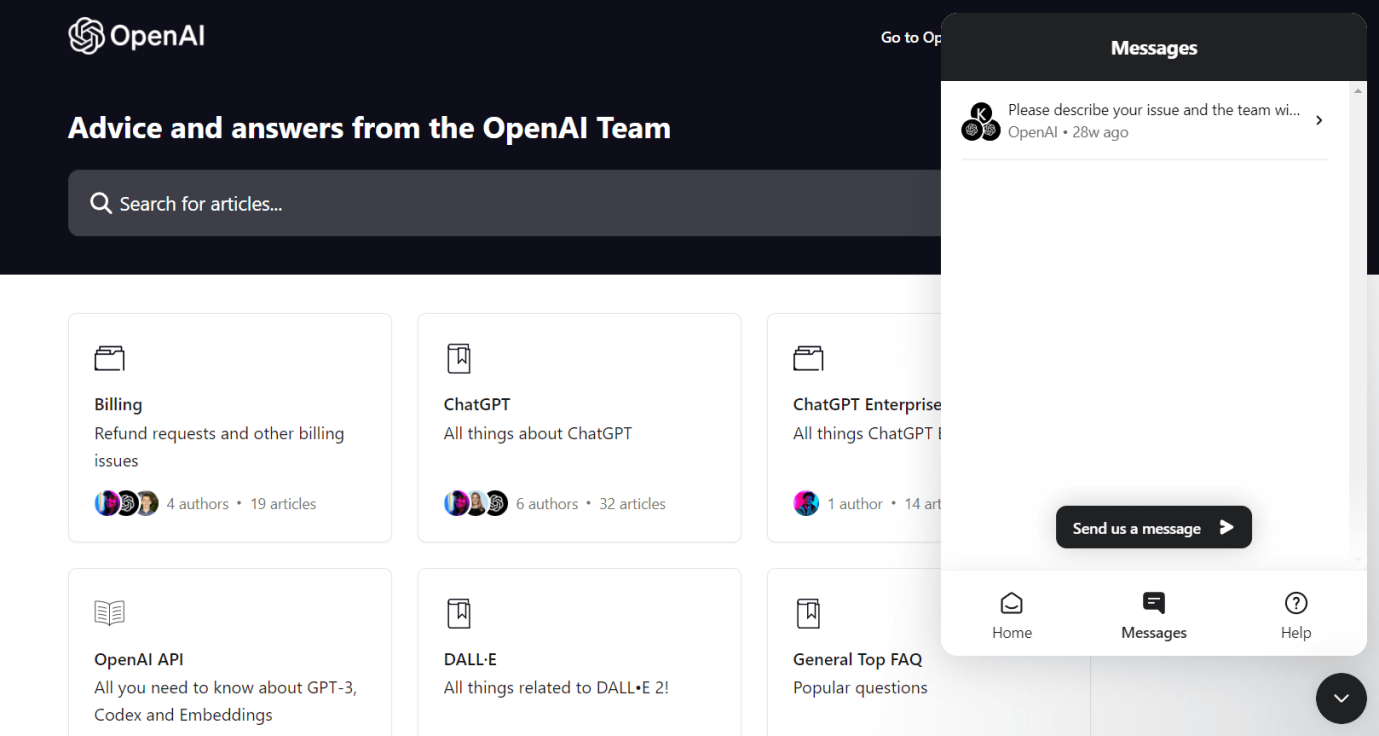The height and width of the screenshot is (736, 1379).
Task: Click the OpenAI logo in header
Action: [136, 37]
